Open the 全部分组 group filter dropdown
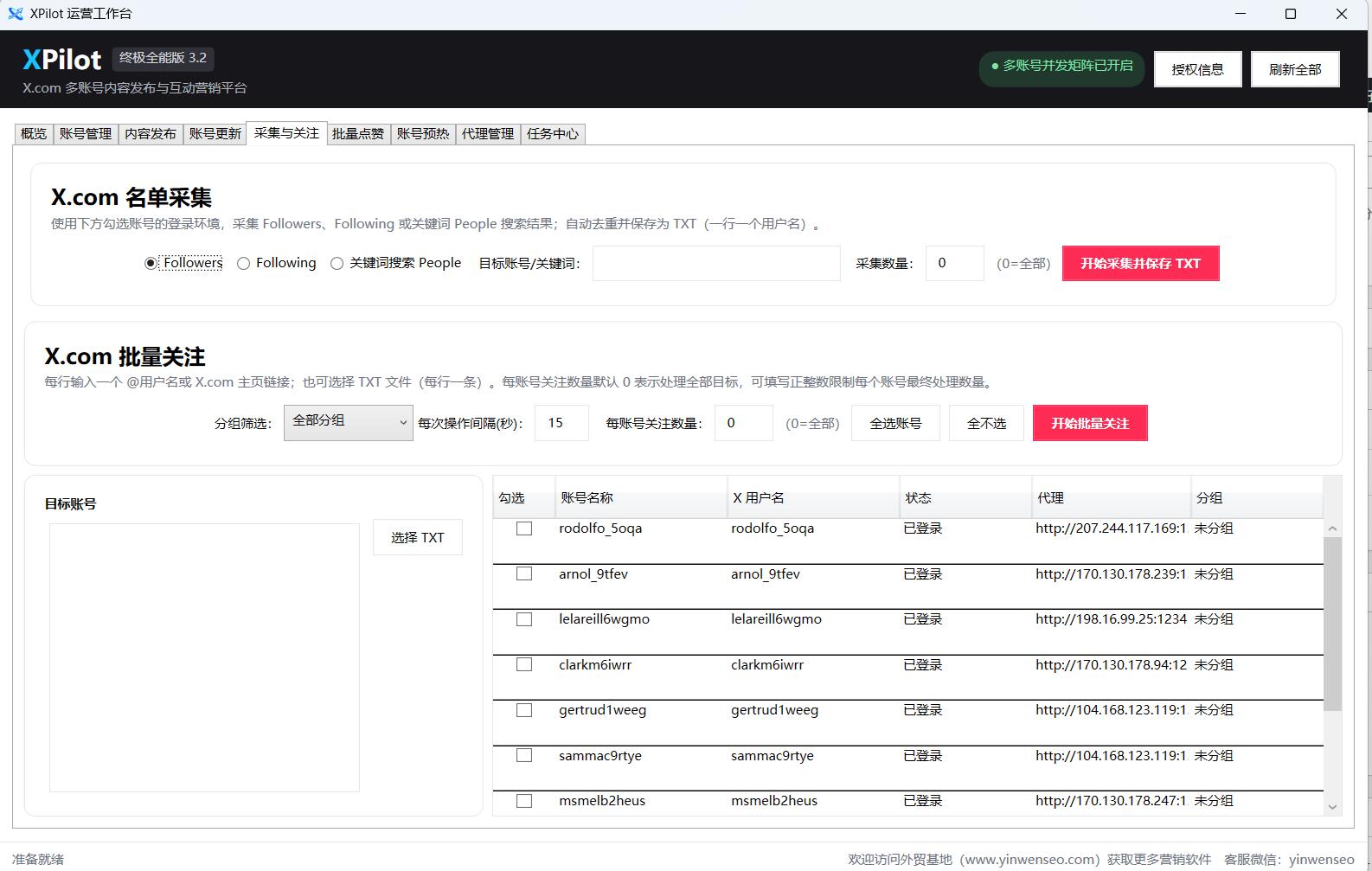Screen dimensions: 1372x871 (349, 422)
